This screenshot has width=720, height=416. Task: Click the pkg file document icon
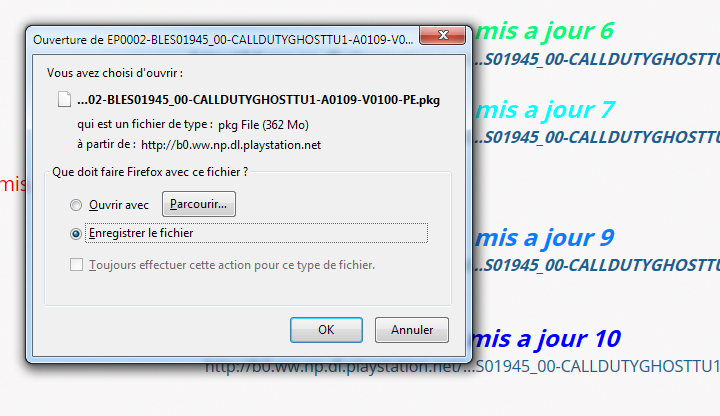coord(64,99)
